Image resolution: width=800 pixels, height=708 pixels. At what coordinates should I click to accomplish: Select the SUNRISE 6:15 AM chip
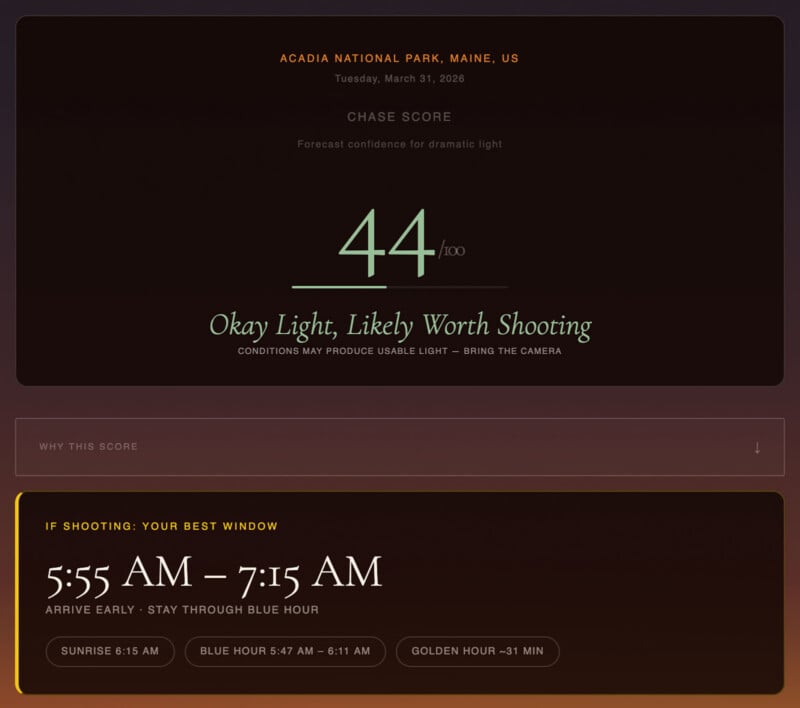pos(109,651)
